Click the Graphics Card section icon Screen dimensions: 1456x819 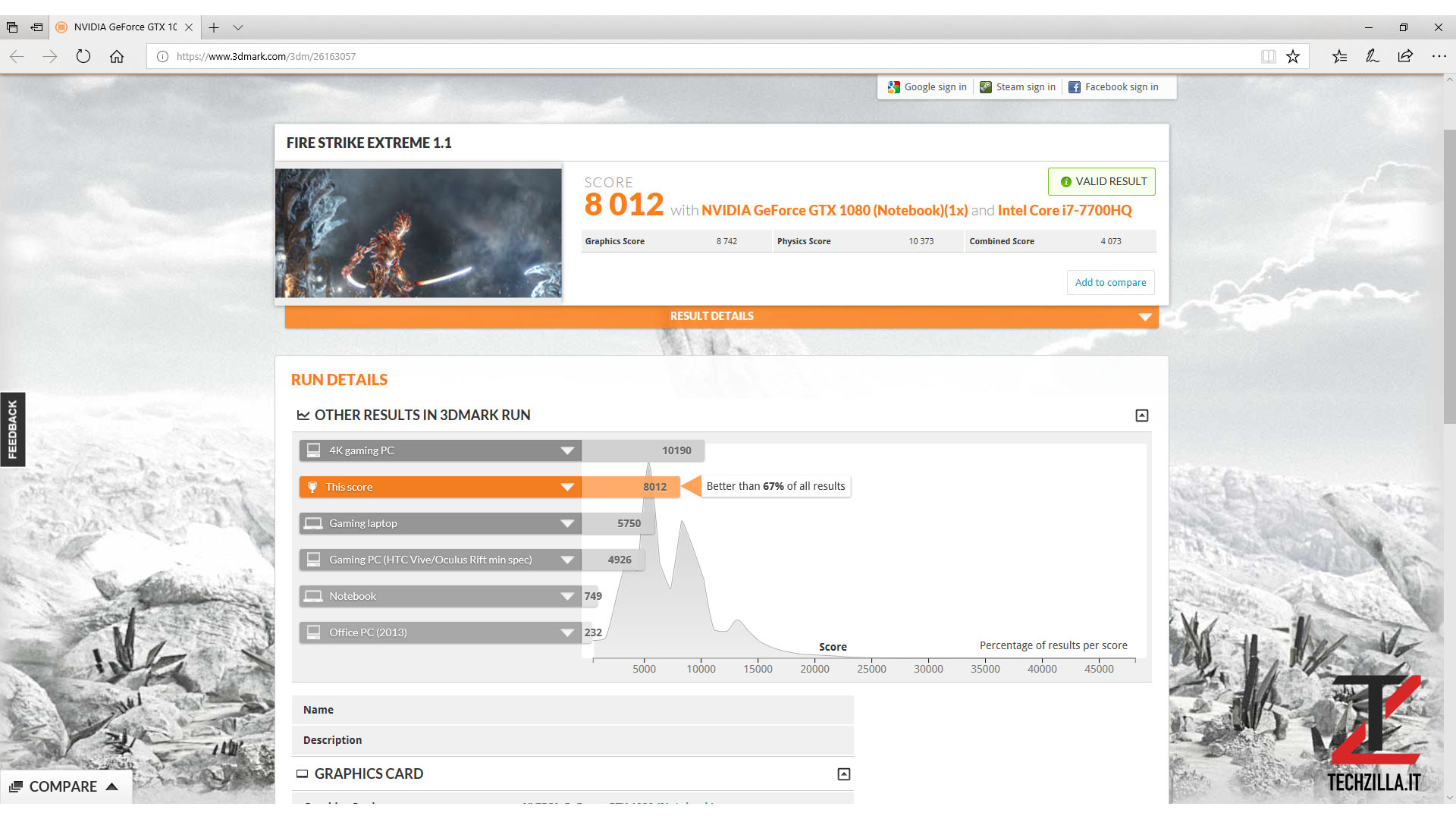[x=302, y=774]
